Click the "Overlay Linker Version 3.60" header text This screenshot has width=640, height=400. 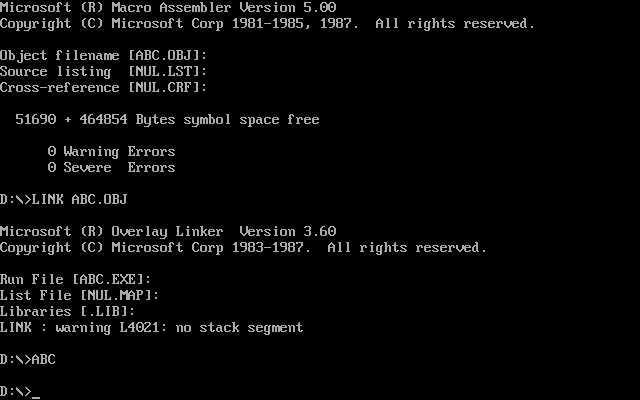(x=216, y=232)
